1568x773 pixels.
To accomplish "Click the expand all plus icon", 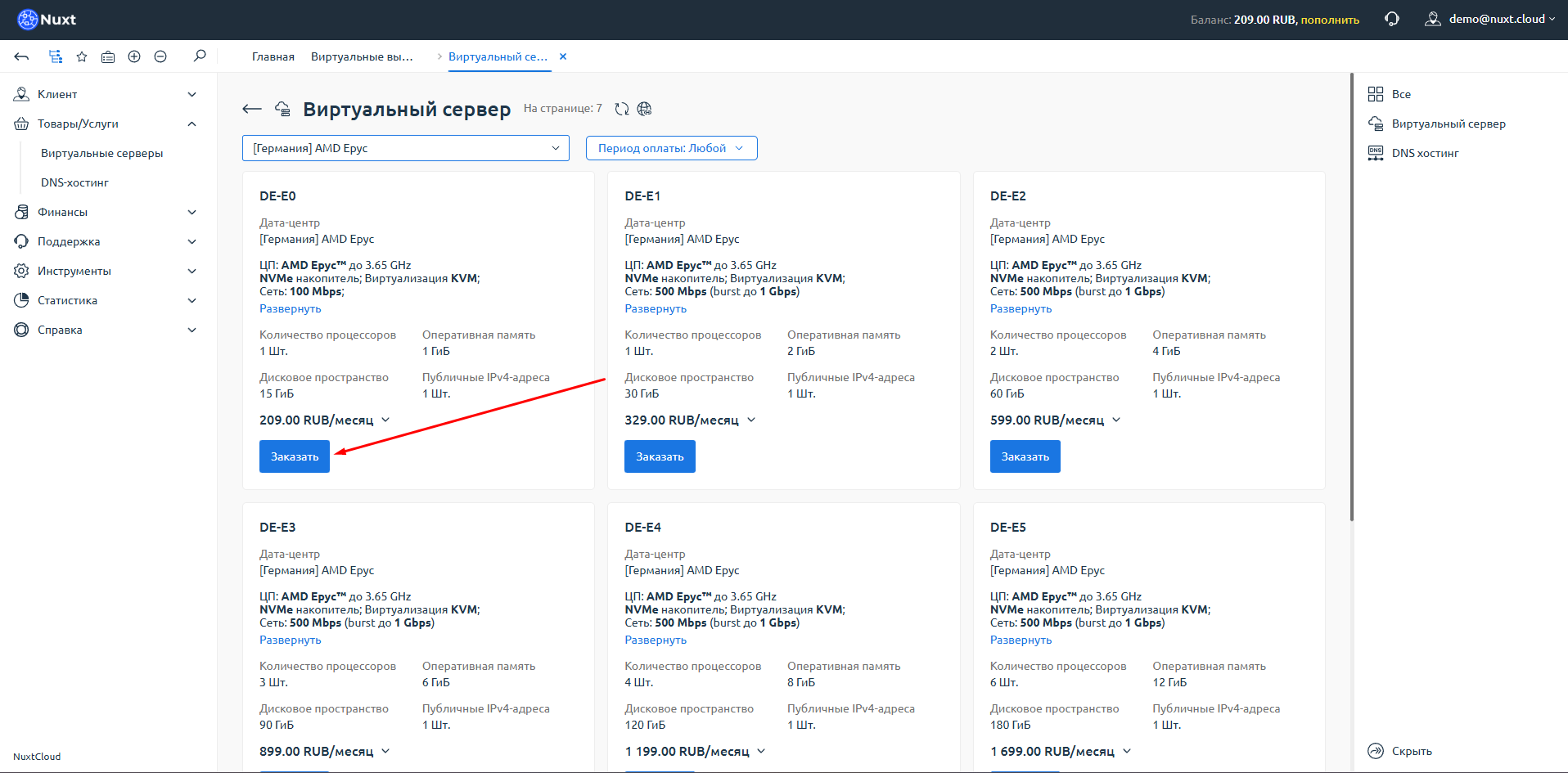I will pos(134,56).
